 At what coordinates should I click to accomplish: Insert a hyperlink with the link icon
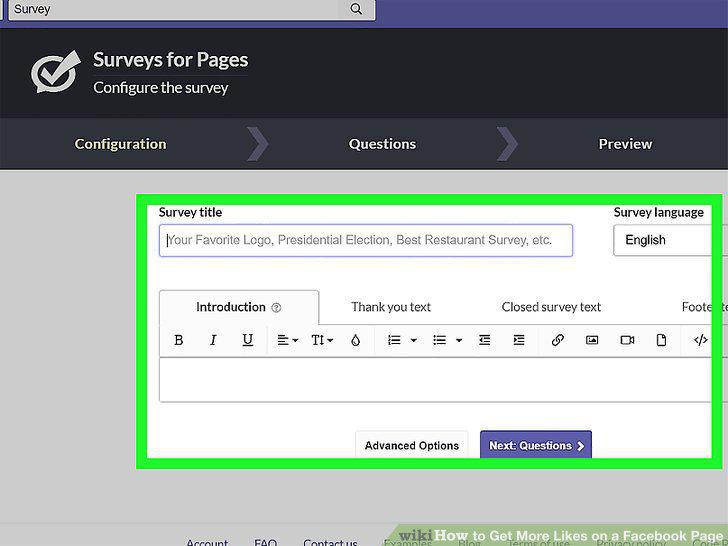558,340
